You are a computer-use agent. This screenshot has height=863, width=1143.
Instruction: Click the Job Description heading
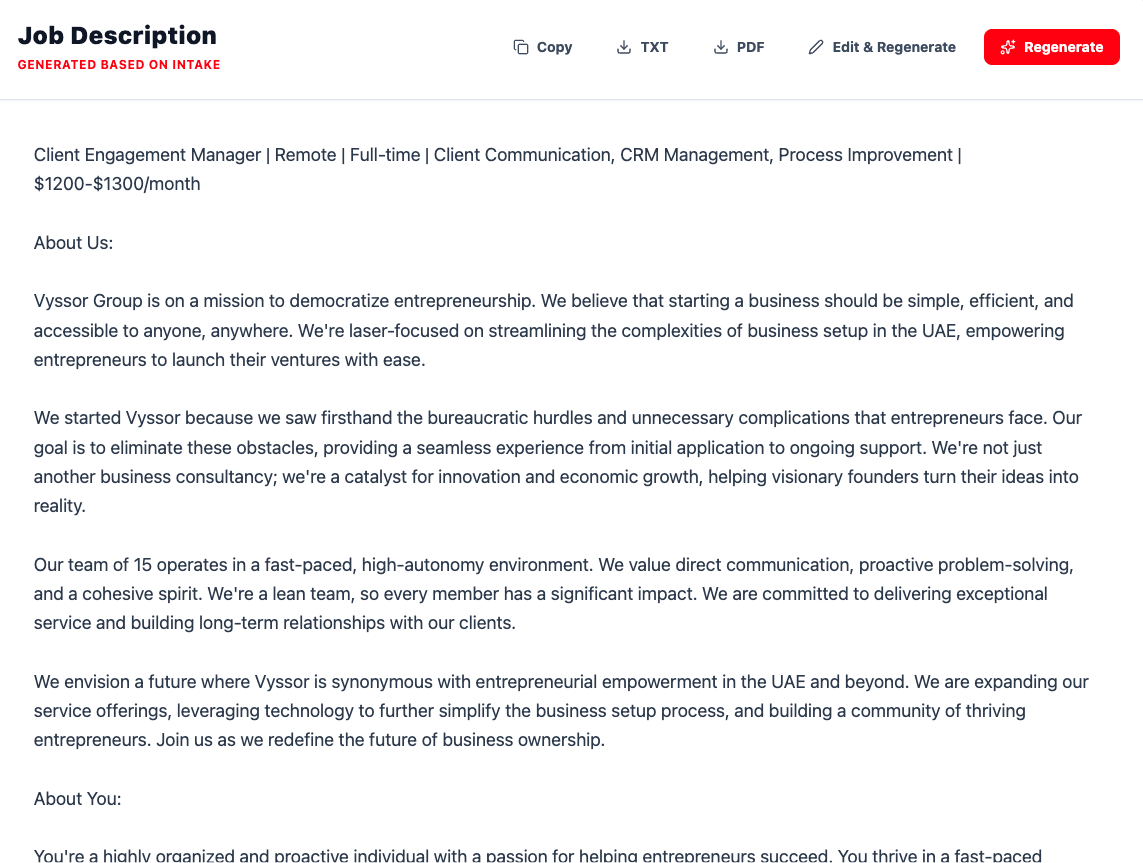click(x=117, y=35)
